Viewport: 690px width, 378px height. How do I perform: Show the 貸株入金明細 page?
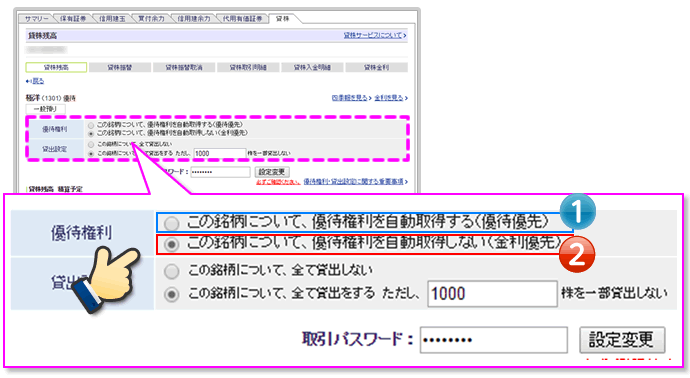312,67
